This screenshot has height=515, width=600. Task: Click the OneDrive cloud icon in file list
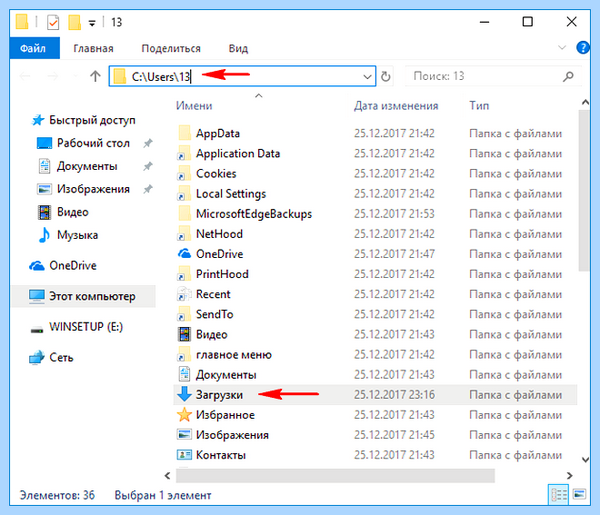tap(184, 254)
